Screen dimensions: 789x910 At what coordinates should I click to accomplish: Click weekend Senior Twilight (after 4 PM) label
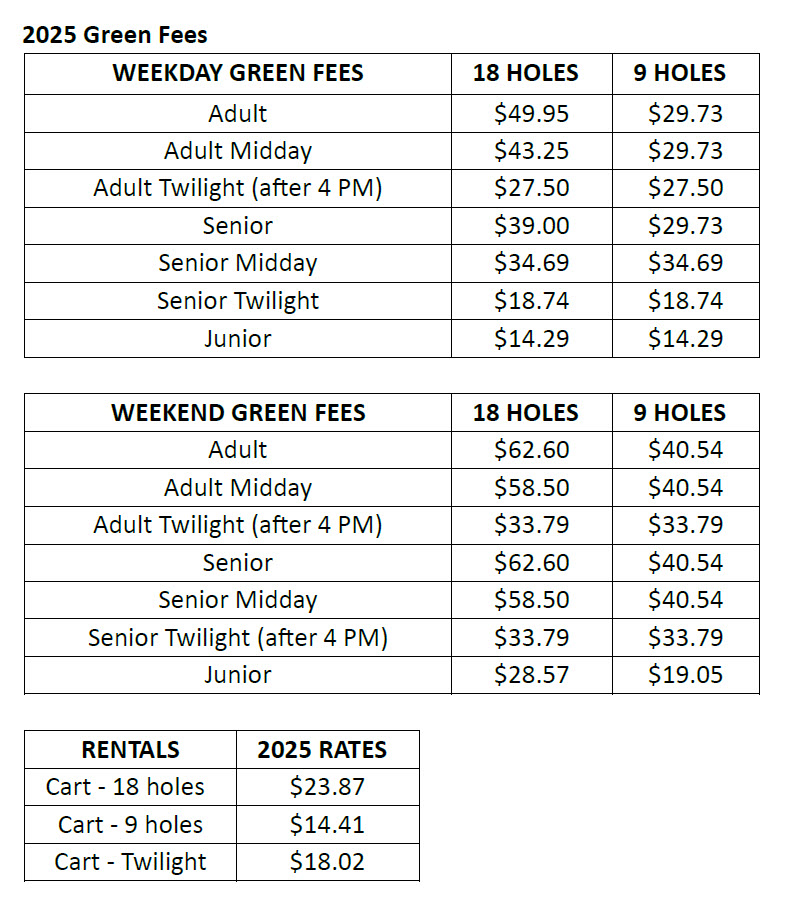click(x=238, y=638)
